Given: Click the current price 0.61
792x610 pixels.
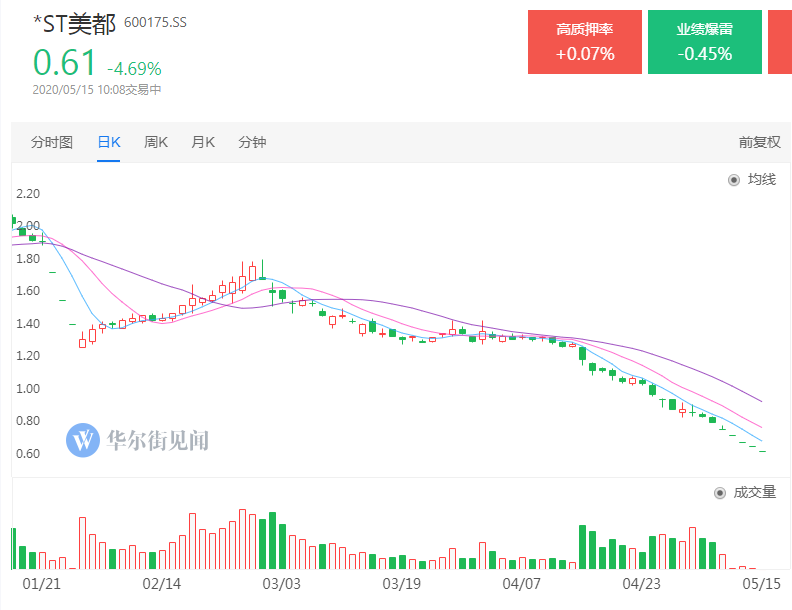Looking at the screenshot, I should pos(64,63).
